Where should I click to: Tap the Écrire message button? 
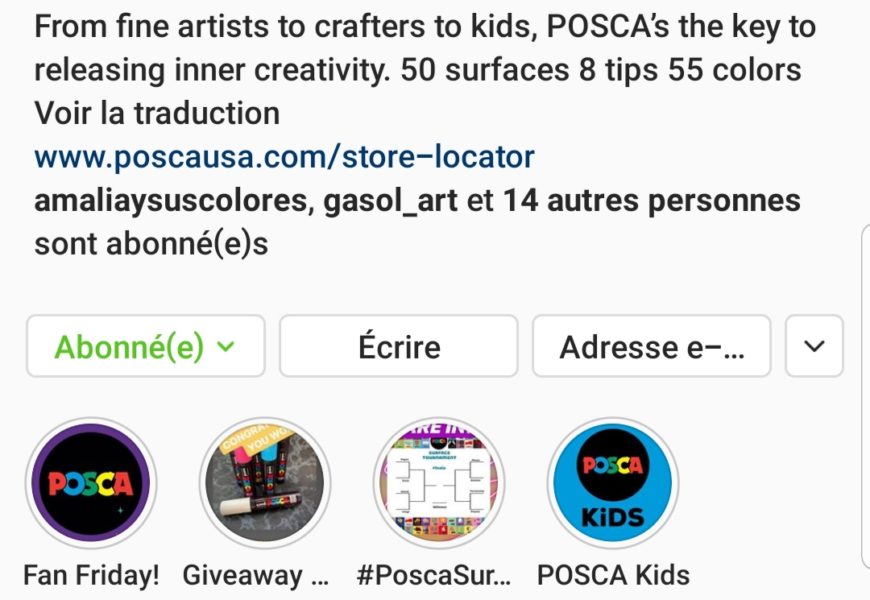point(398,347)
